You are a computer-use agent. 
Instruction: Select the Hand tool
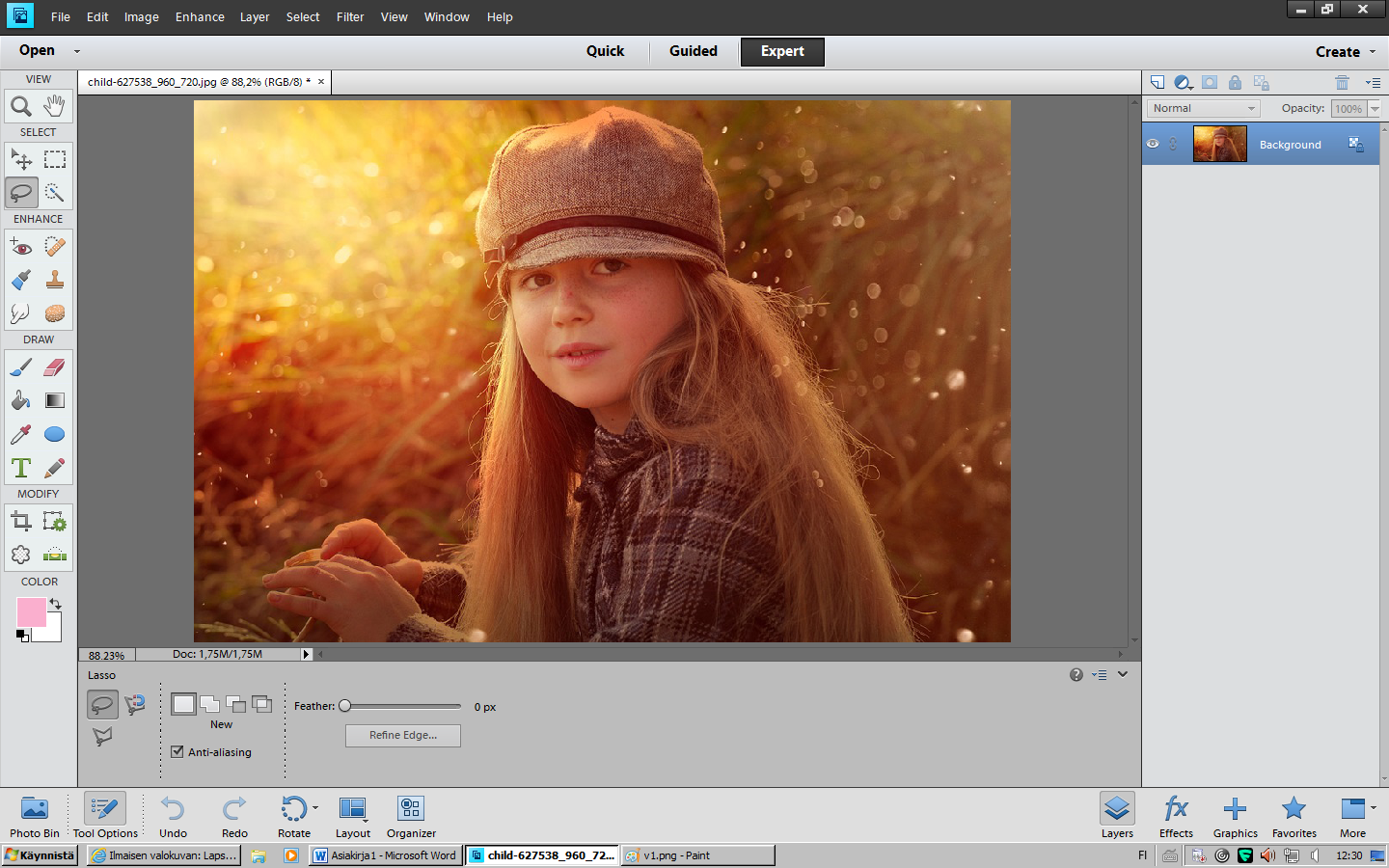55,106
